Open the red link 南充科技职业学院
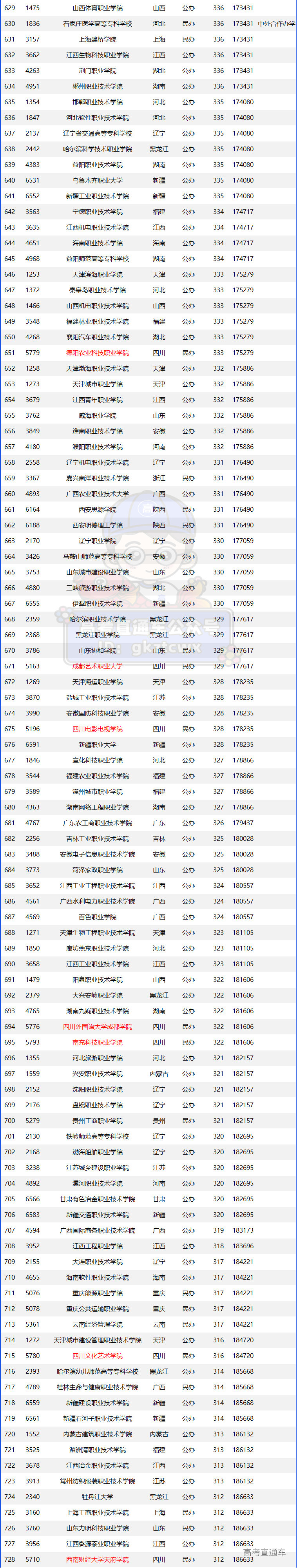 [98, 1043]
